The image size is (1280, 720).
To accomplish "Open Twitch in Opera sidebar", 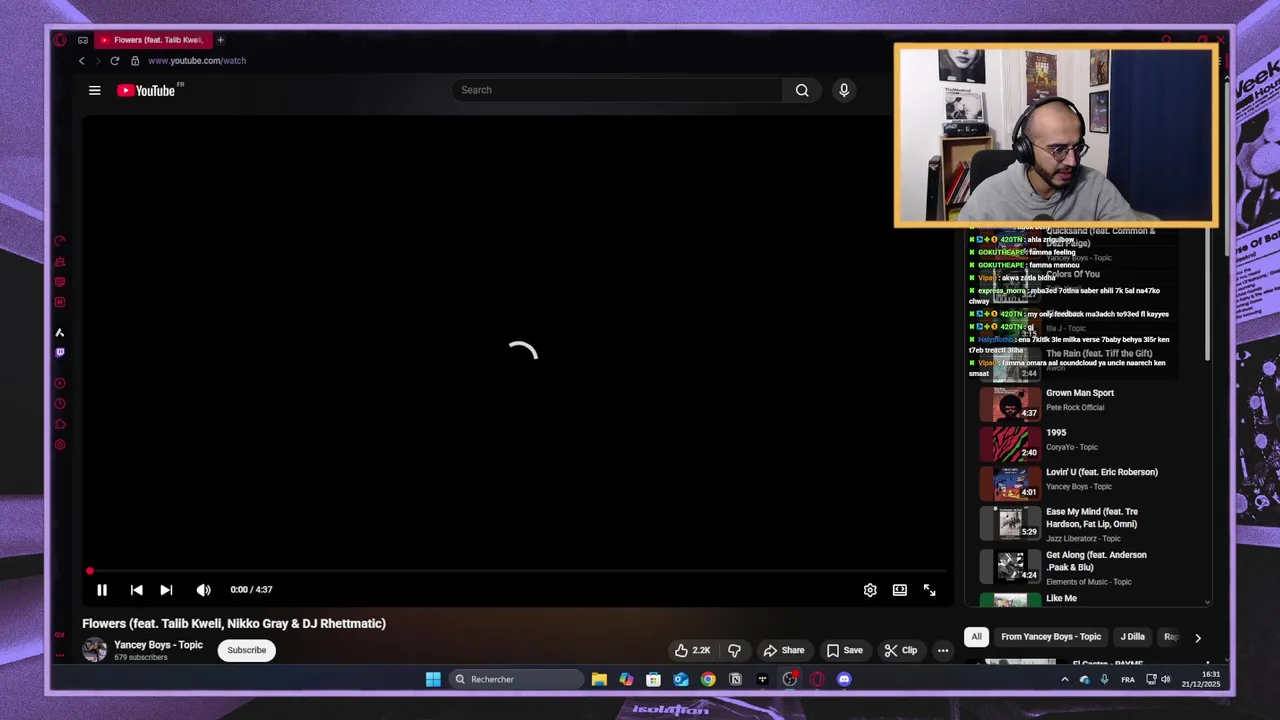I will pos(60,352).
